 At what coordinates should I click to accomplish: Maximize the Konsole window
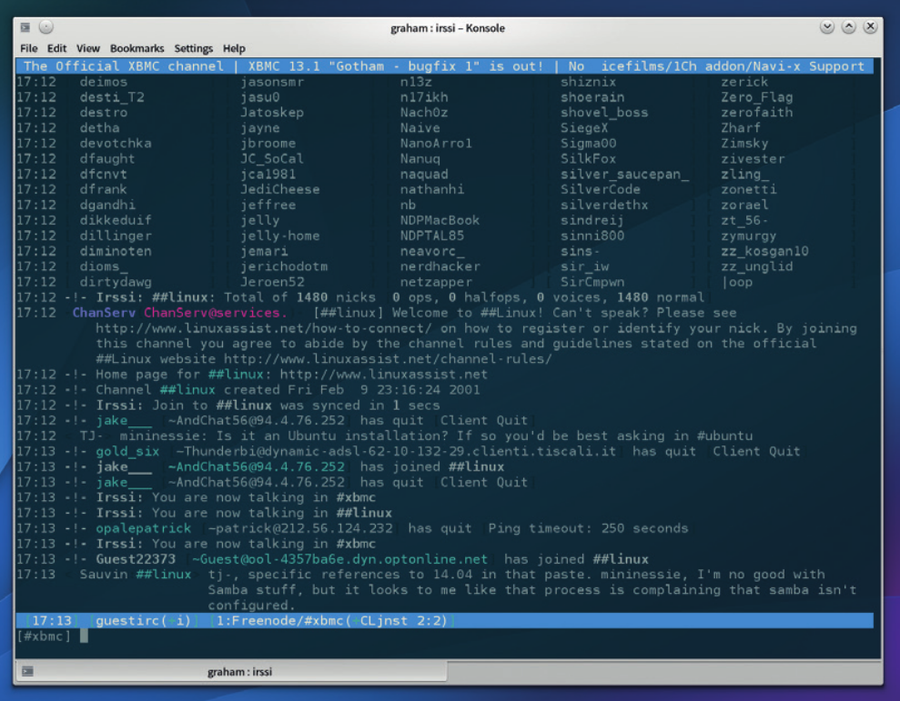pos(849,27)
